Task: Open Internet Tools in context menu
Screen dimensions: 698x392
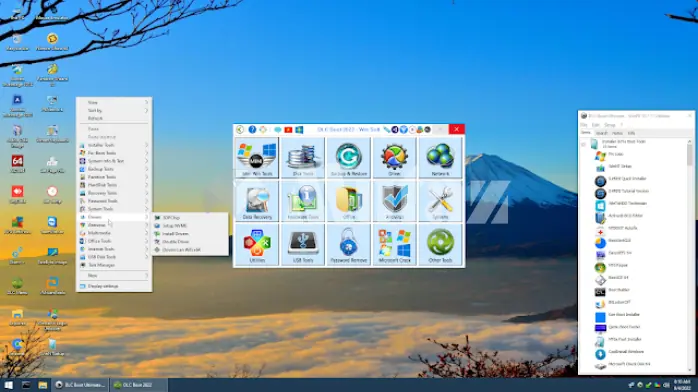Action: point(114,249)
